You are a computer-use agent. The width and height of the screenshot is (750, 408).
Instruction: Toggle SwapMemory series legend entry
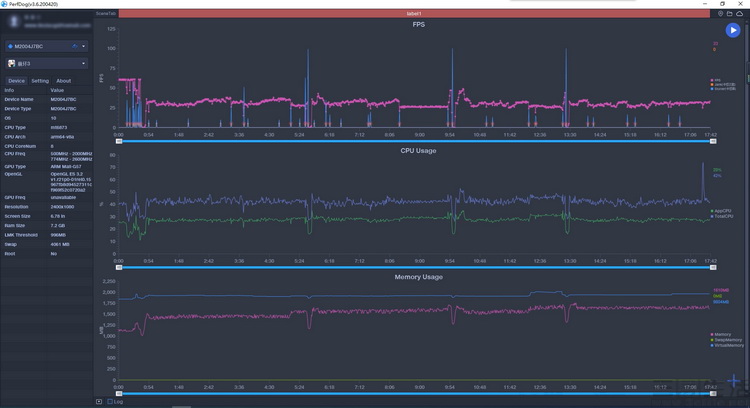[x=726, y=340]
